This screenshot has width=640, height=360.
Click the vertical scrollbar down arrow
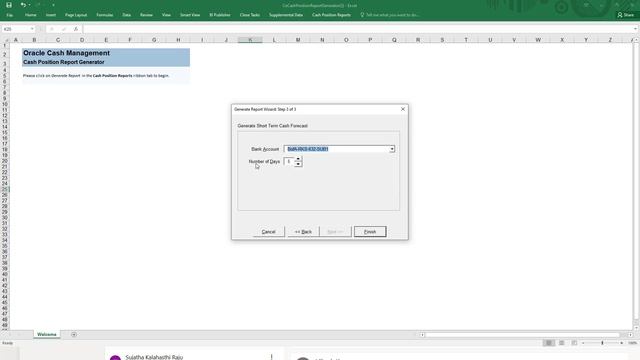[x=636, y=327]
